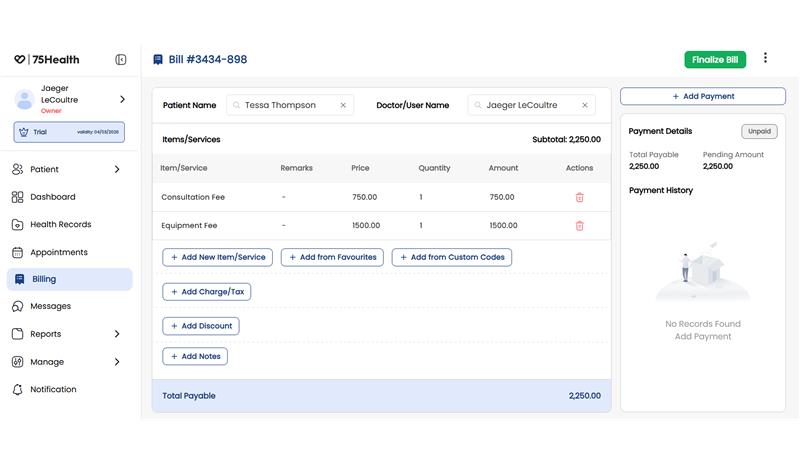The width and height of the screenshot is (800, 468).
Task: Delete the Consultation Fee row
Action: coord(579,198)
